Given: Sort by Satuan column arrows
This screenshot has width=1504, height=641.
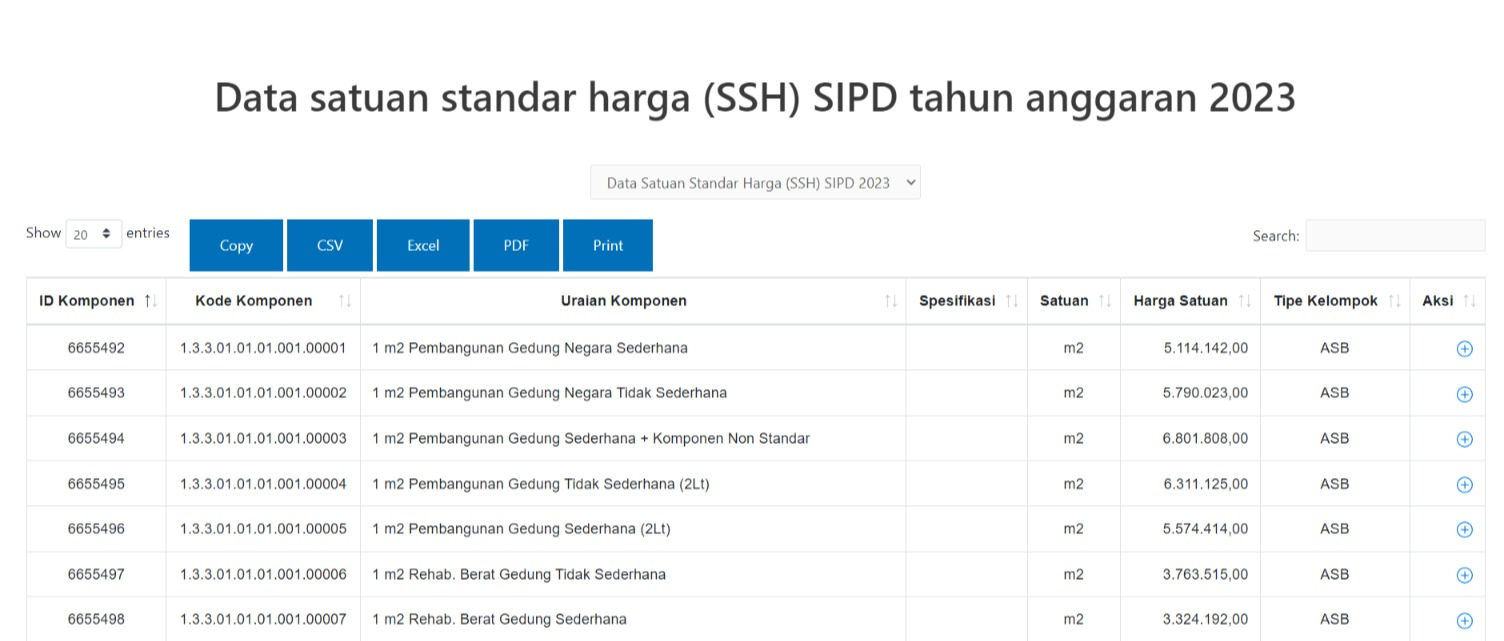Looking at the screenshot, I should tap(1105, 301).
